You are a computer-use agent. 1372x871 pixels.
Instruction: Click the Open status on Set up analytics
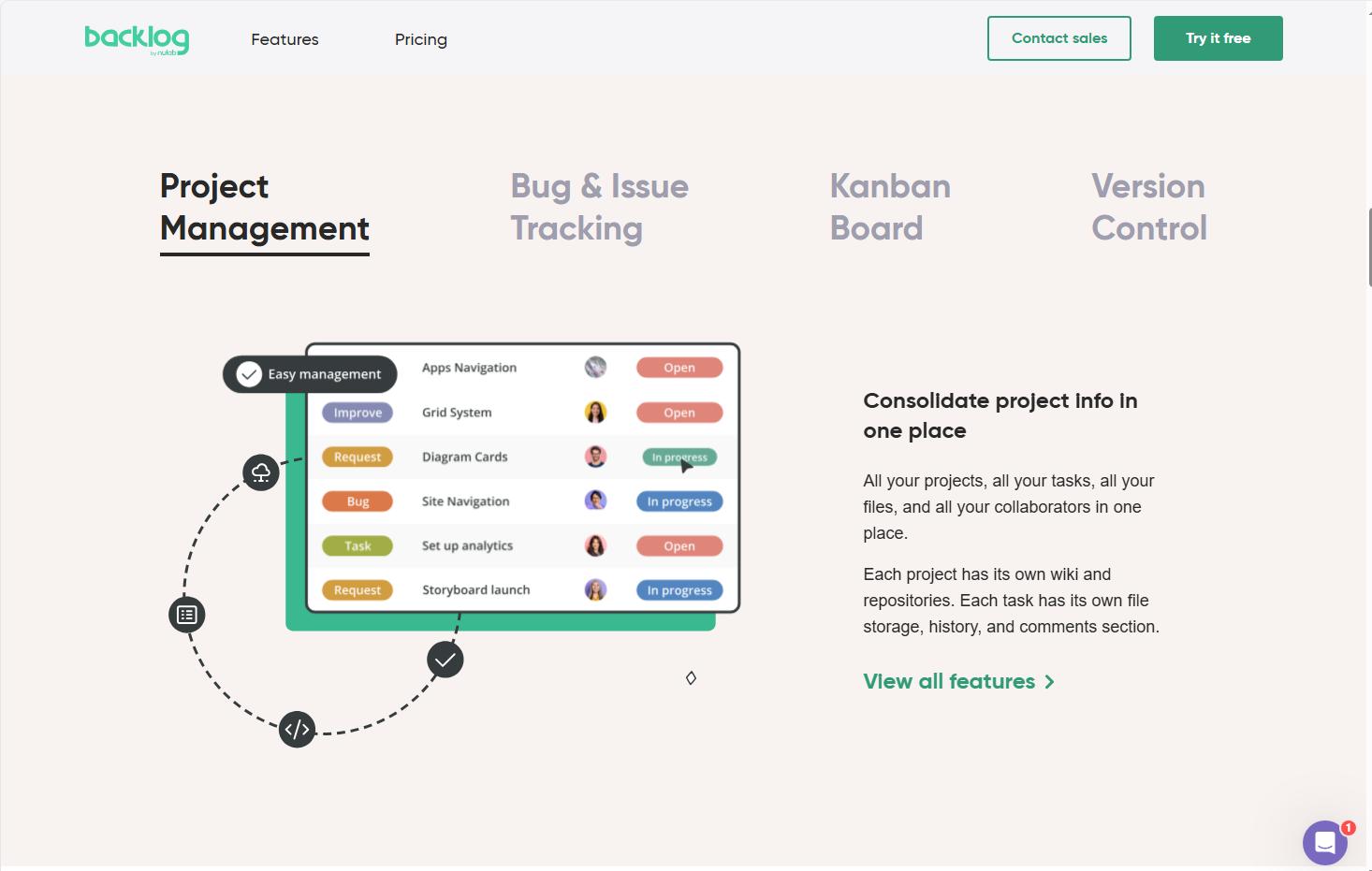pyautogui.click(x=679, y=545)
